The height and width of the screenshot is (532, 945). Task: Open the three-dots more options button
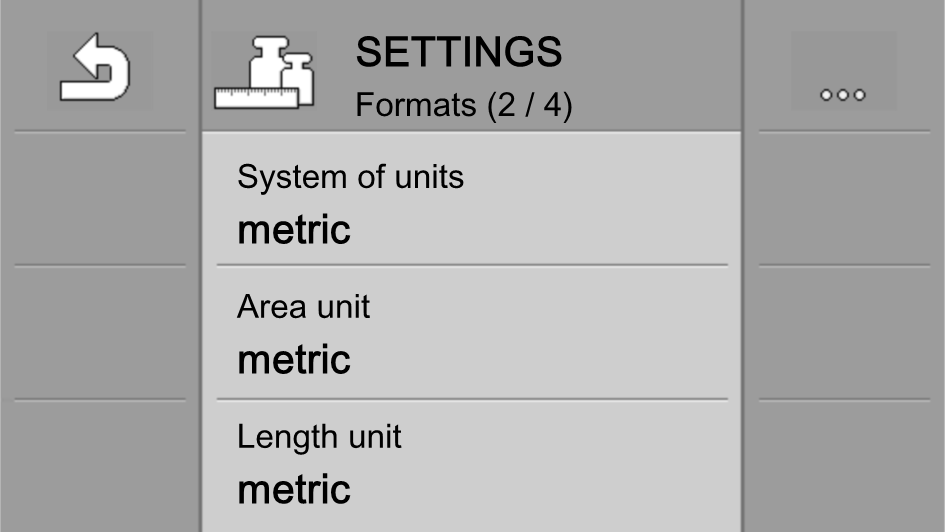coord(843,70)
